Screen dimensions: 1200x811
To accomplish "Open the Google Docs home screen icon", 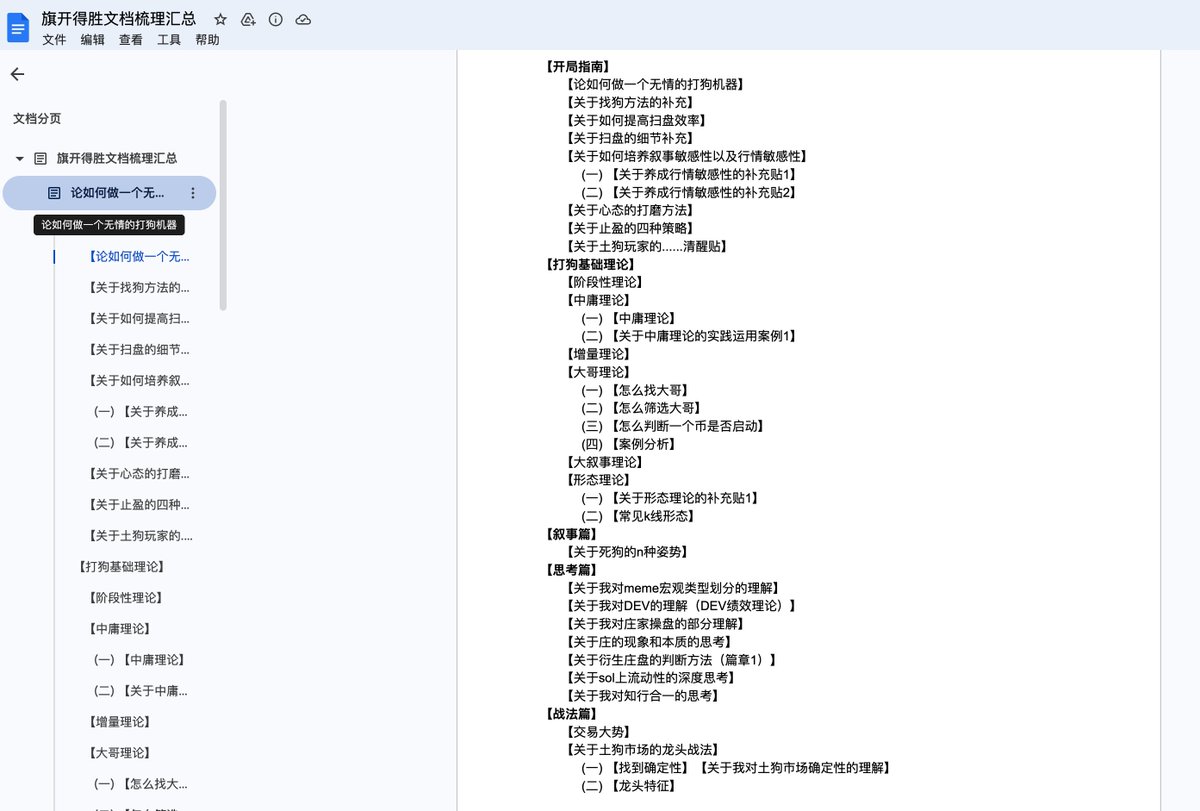I will click(18, 26).
